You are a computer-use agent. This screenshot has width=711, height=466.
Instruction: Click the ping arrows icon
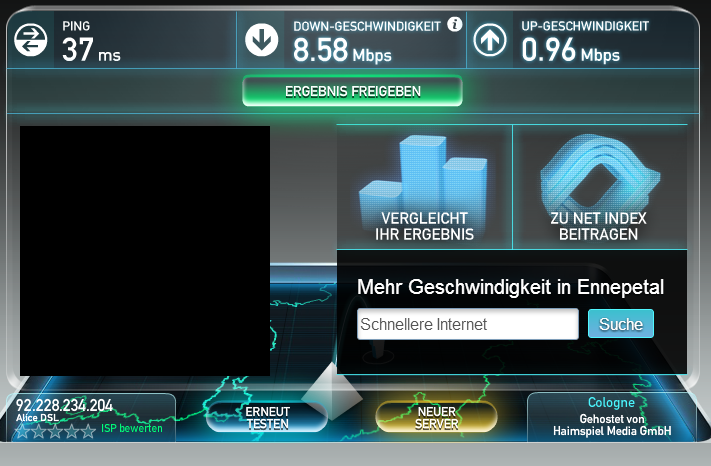pyautogui.click(x=30, y=40)
